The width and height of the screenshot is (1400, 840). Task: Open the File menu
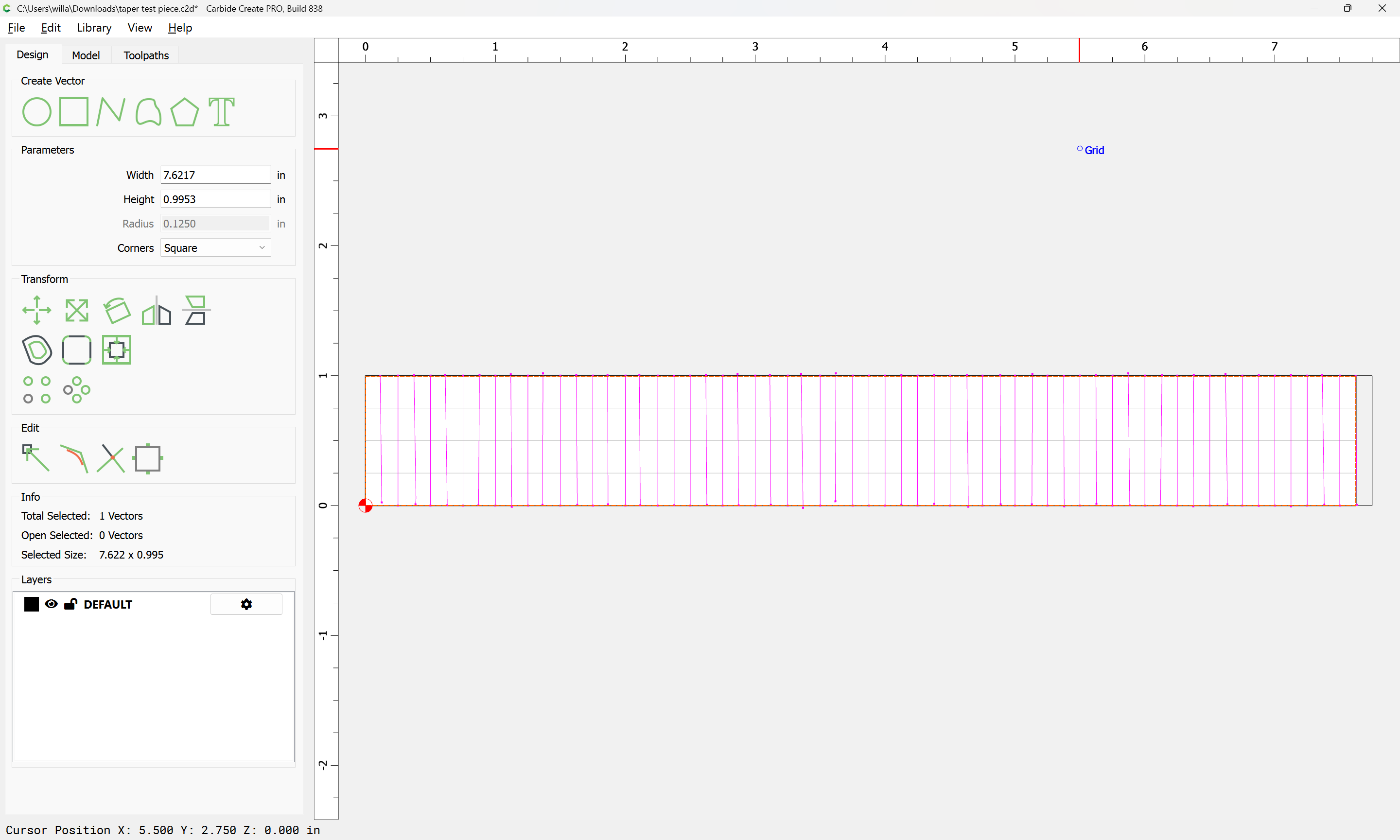pyautogui.click(x=16, y=28)
